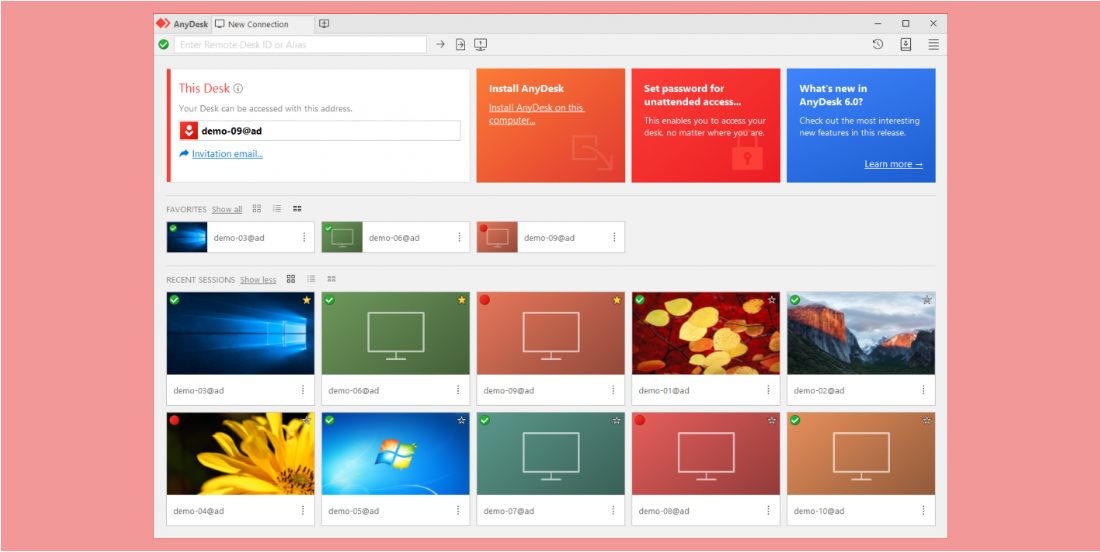
Task: Click demo-03@ad favorite thumbnail
Action: pos(187,237)
